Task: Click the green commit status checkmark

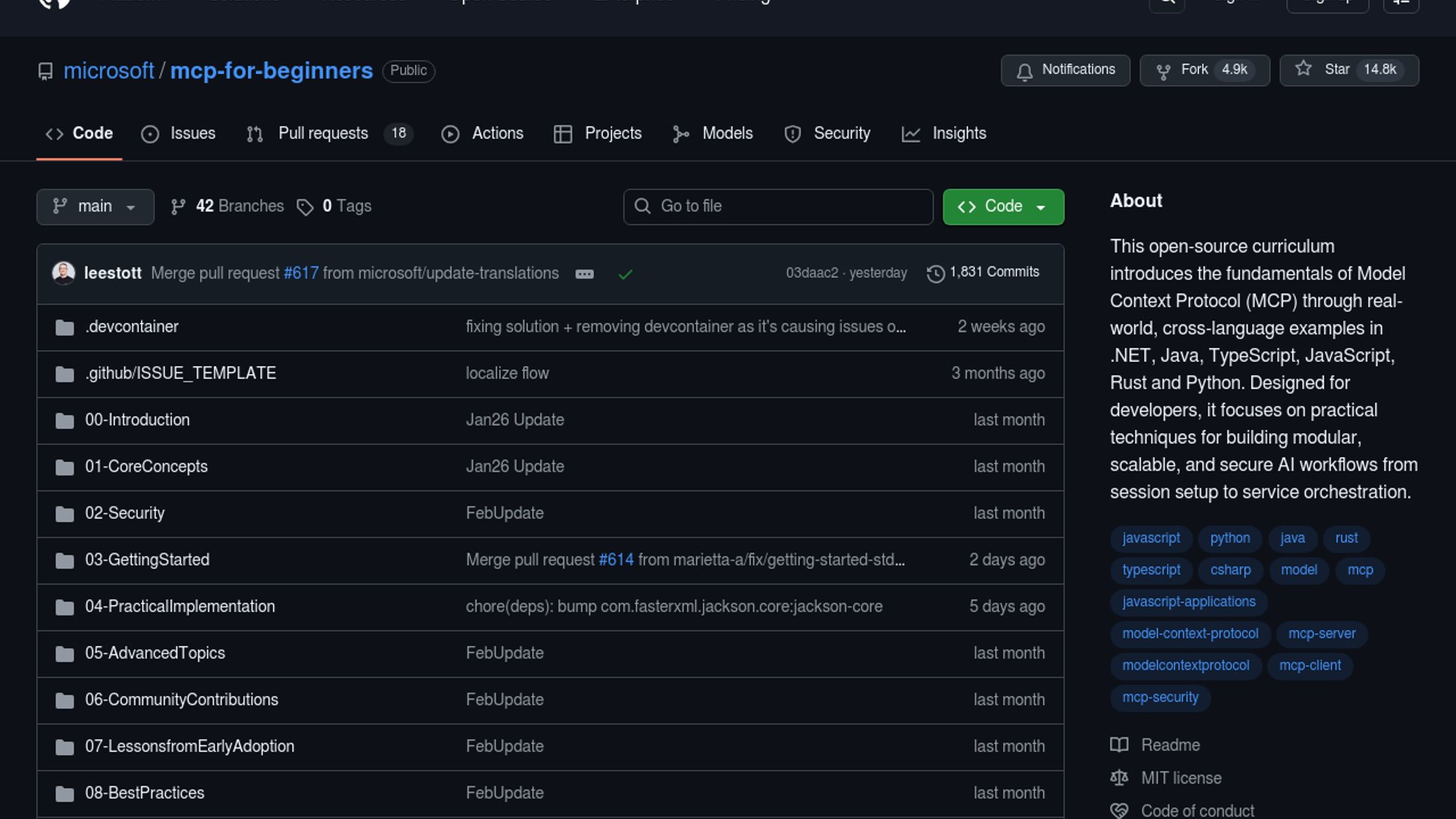Action: click(625, 274)
